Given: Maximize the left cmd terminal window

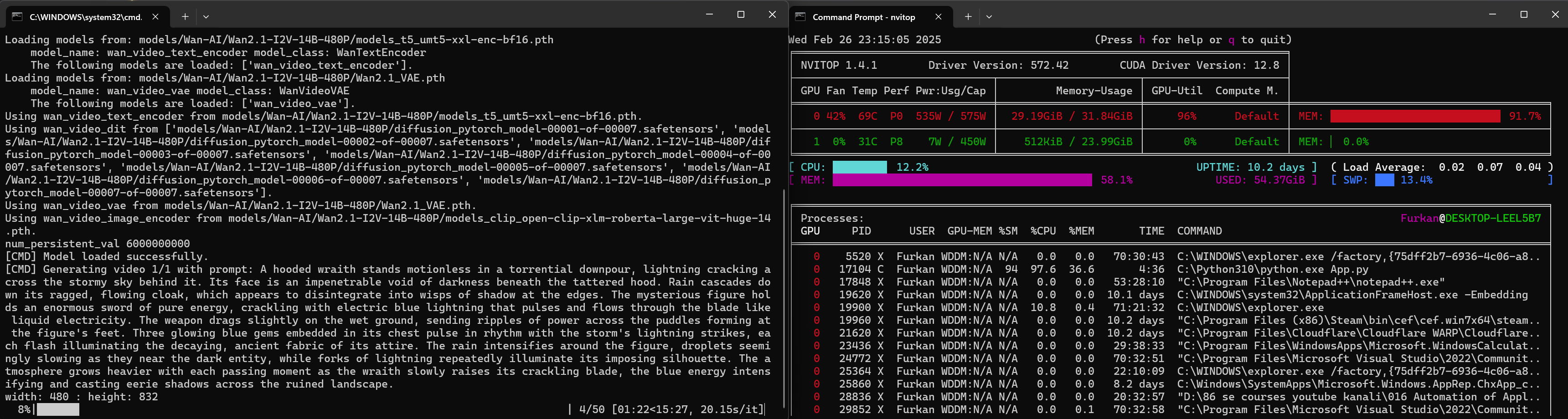Looking at the screenshot, I should tap(741, 15).
